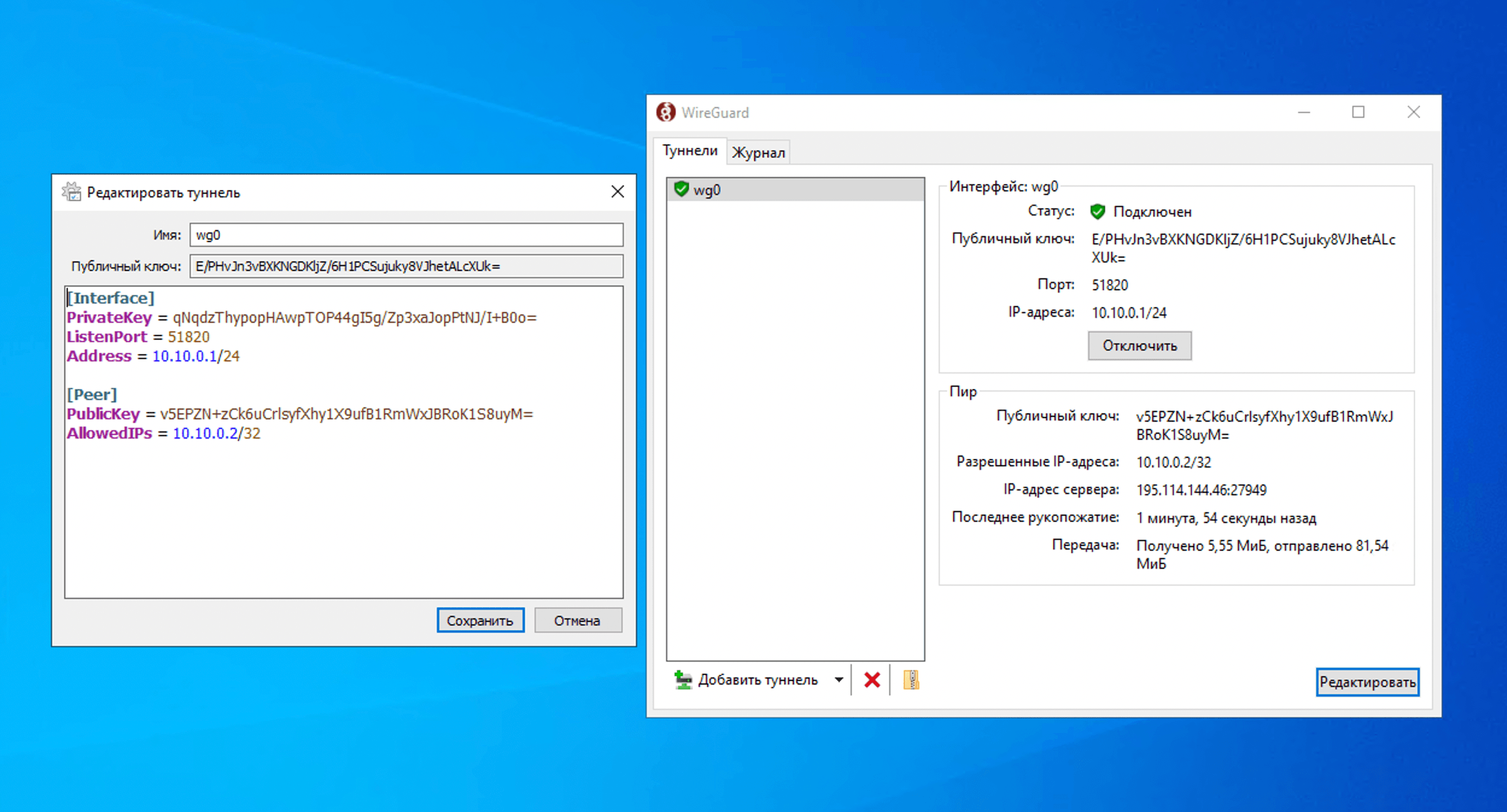The height and width of the screenshot is (812, 1507).
Task: Click the interface public key value in WireGuard window
Action: point(1243,249)
